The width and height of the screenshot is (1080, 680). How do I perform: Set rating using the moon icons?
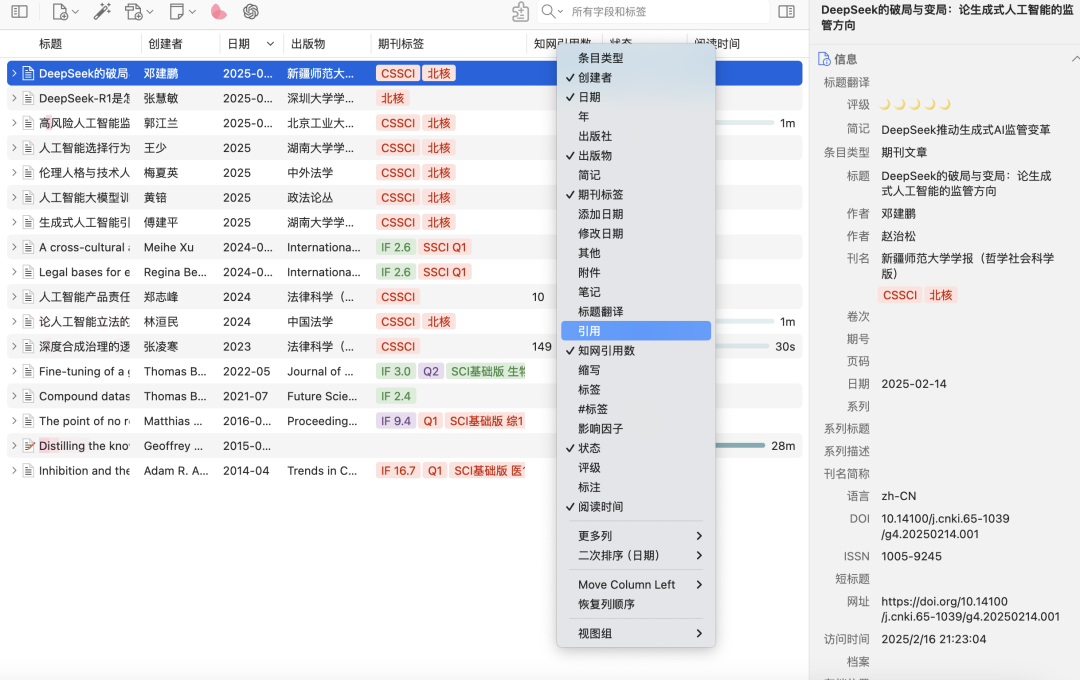[x=915, y=105]
